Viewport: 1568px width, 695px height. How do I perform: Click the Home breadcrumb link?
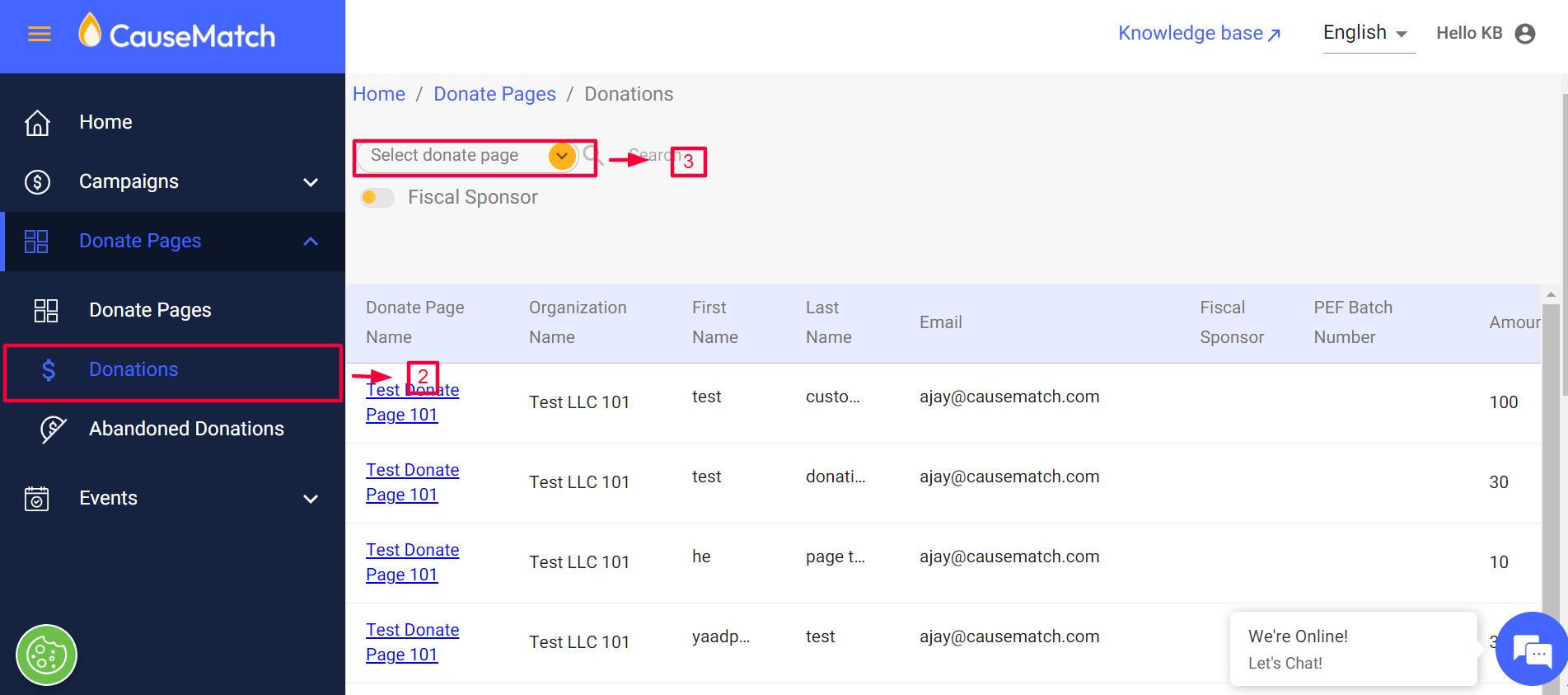pos(379,94)
